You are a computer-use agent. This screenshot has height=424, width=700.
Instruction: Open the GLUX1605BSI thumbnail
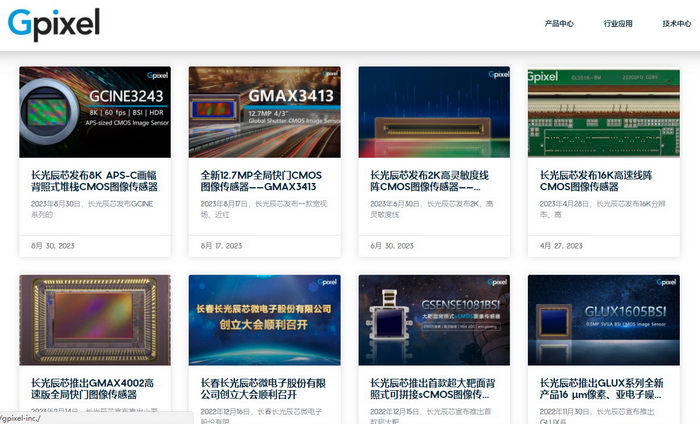pos(604,320)
